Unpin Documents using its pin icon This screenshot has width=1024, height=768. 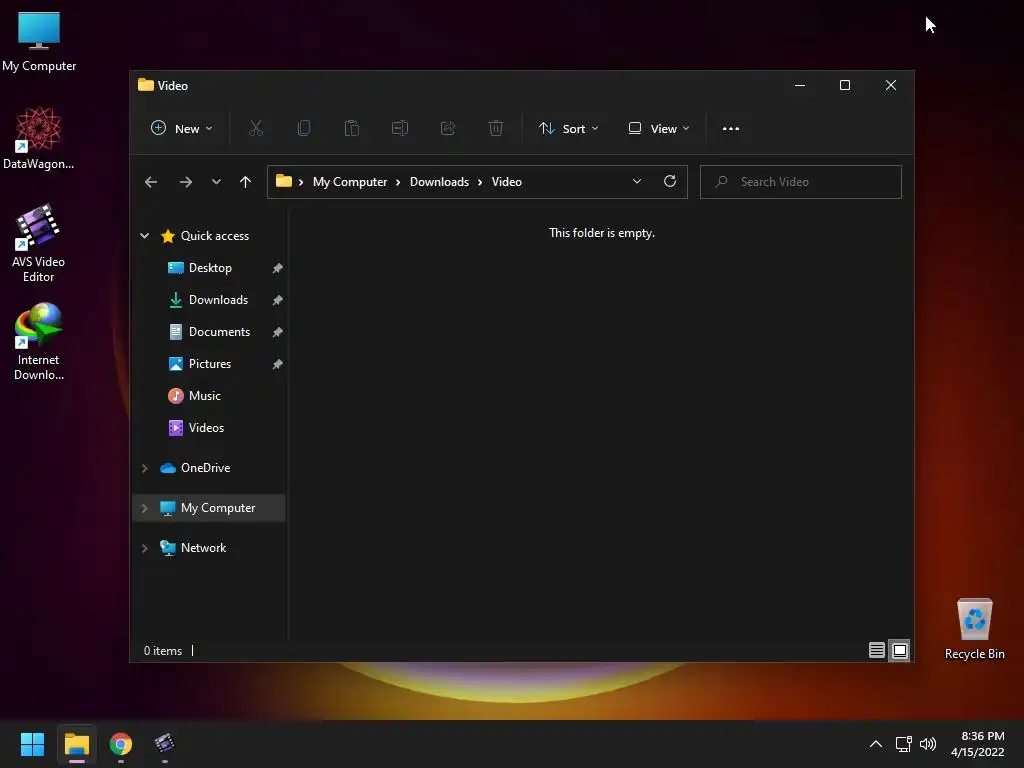pos(278,332)
